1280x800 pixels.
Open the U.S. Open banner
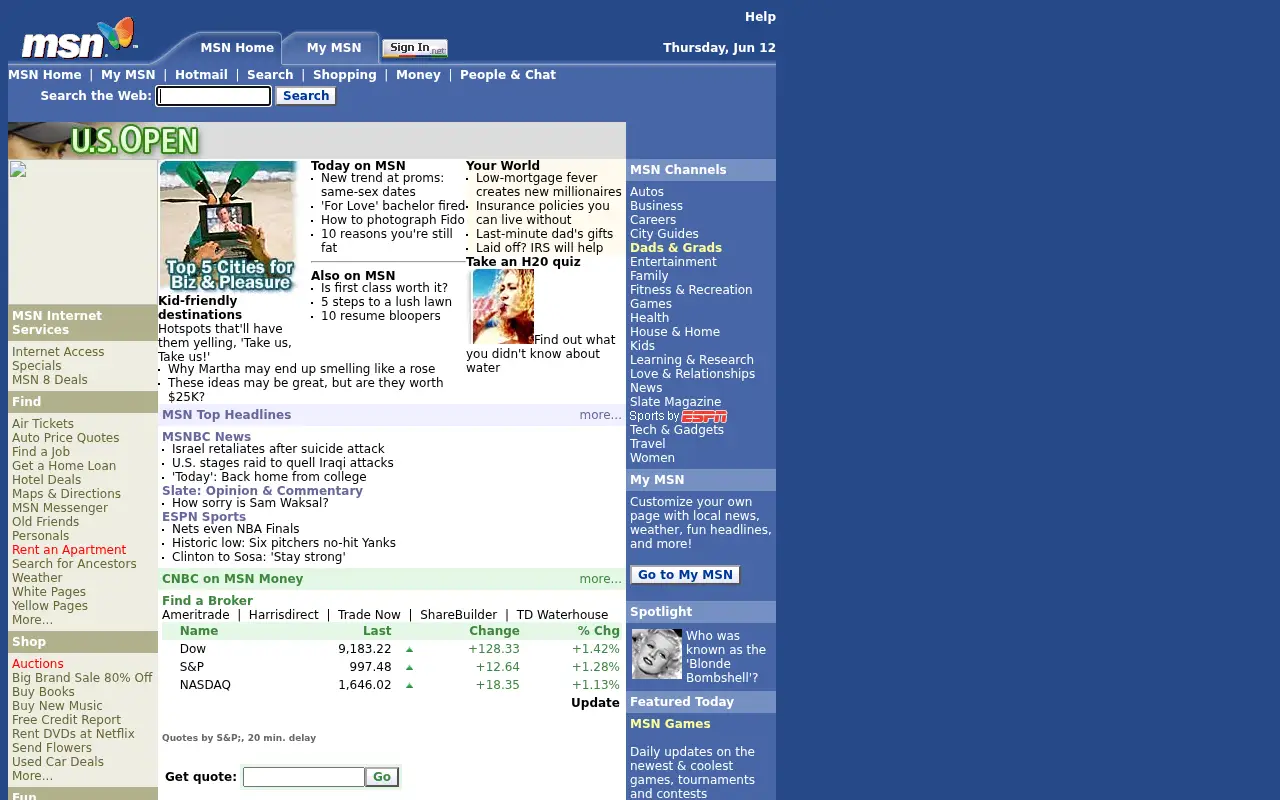pyautogui.click(x=317, y=141)
